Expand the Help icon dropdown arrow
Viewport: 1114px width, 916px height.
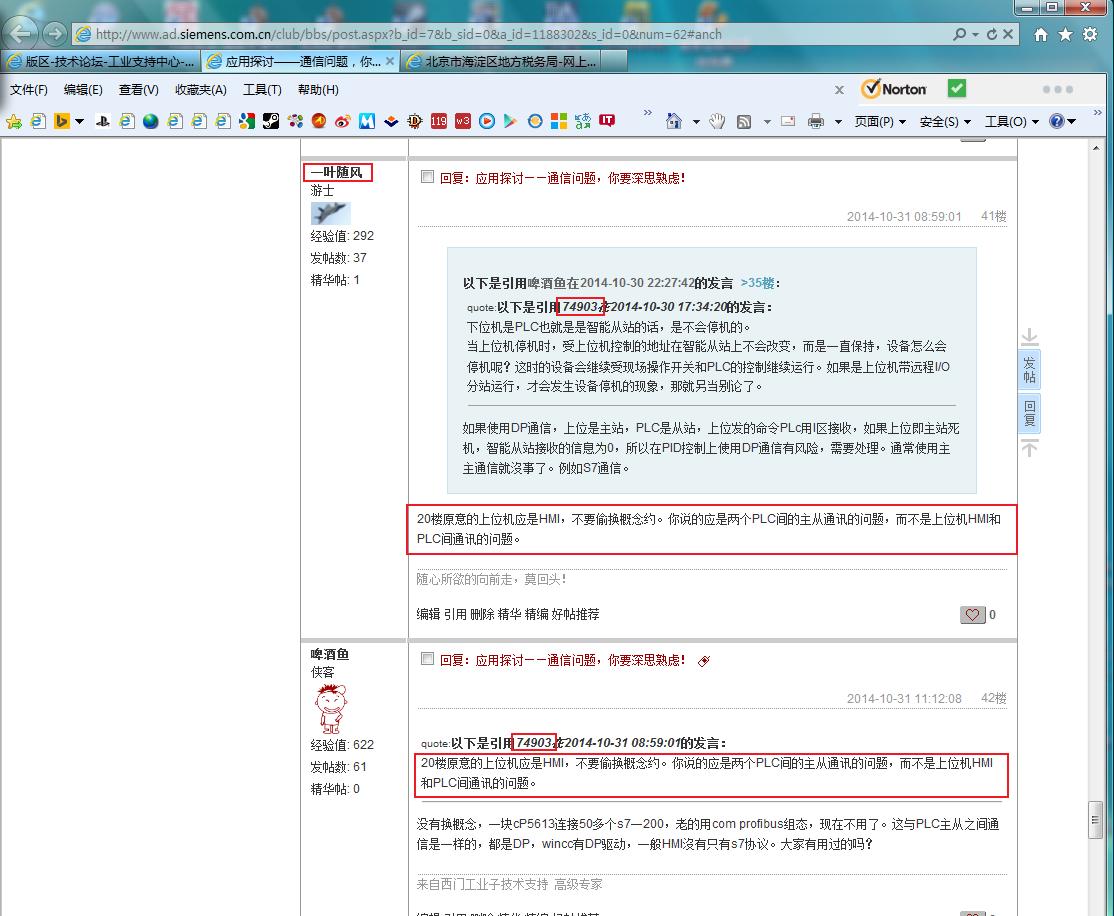coord(1071,122)
